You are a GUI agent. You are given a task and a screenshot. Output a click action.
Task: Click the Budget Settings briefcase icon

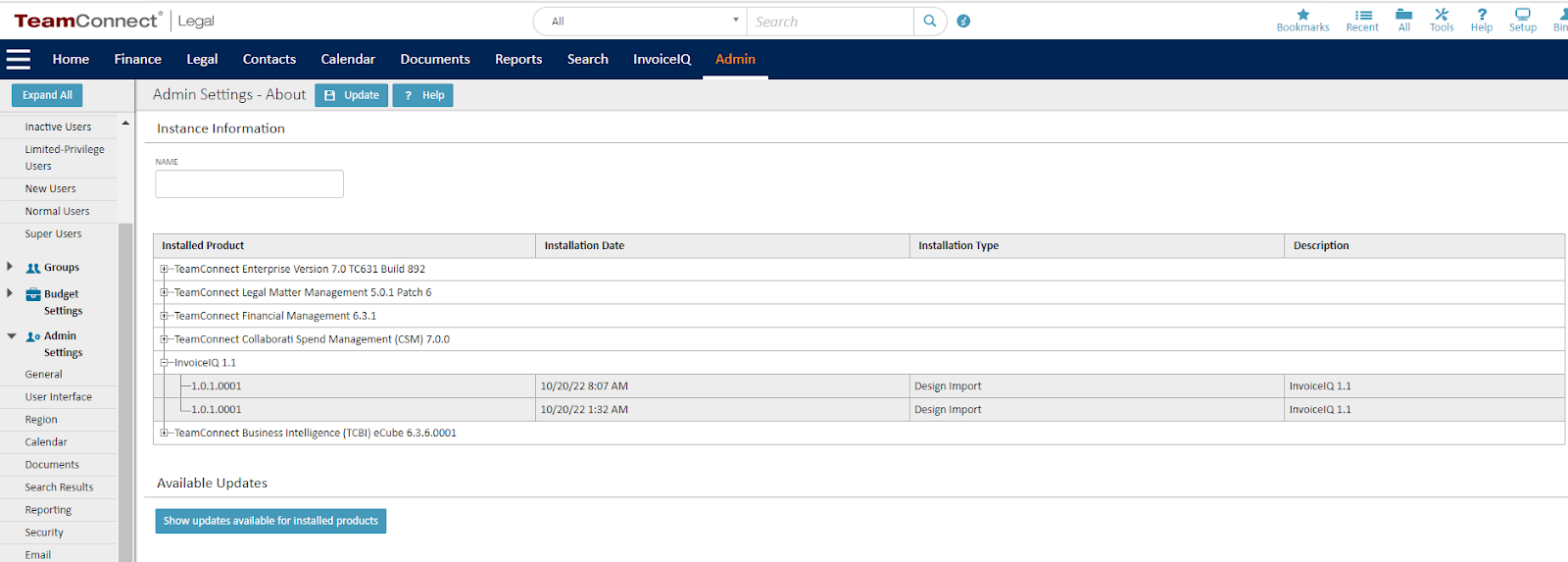pos(33,294)
